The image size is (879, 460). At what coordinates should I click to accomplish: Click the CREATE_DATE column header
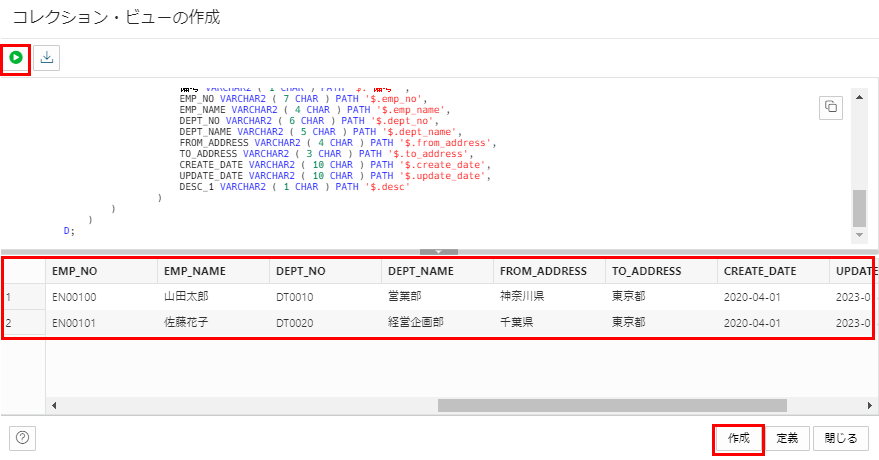click(773, 271)
